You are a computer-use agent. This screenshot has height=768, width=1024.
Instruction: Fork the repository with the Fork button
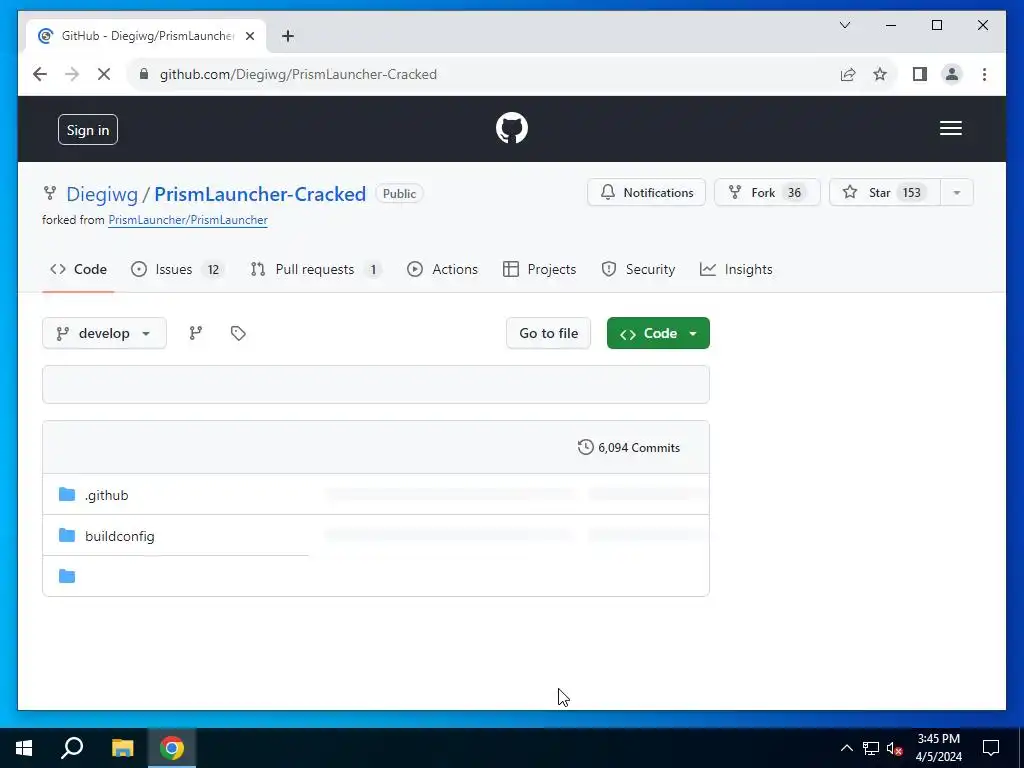767,193
